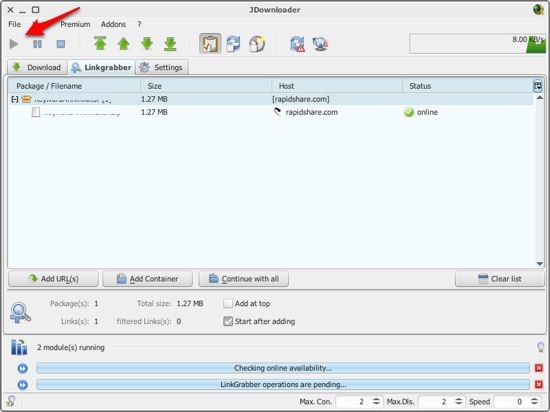Click LinkGrabber operations are pending progress bar
The height and width of the screenshot is (412, 550).
(283, 385)
